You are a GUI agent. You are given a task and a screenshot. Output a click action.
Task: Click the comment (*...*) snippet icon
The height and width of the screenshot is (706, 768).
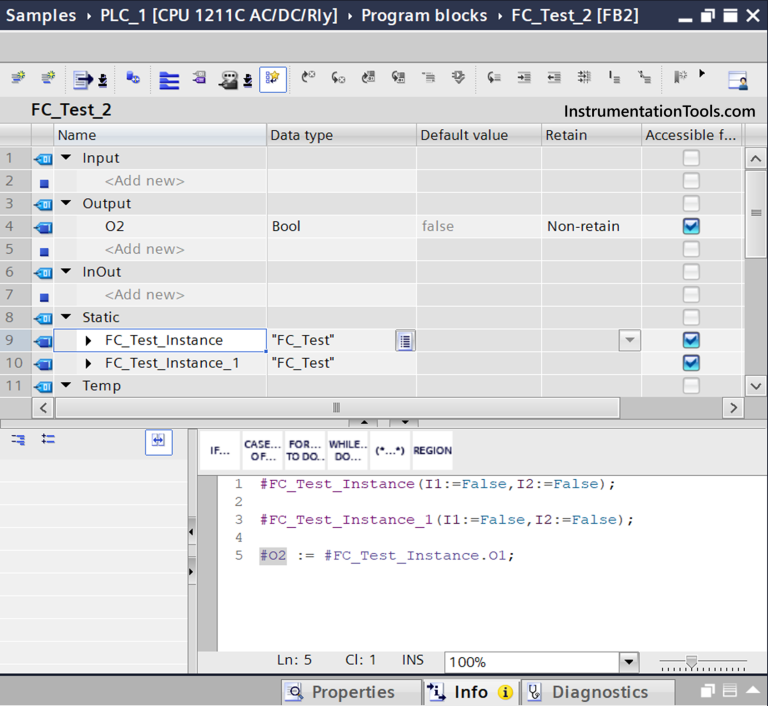(x=390, y=451)
